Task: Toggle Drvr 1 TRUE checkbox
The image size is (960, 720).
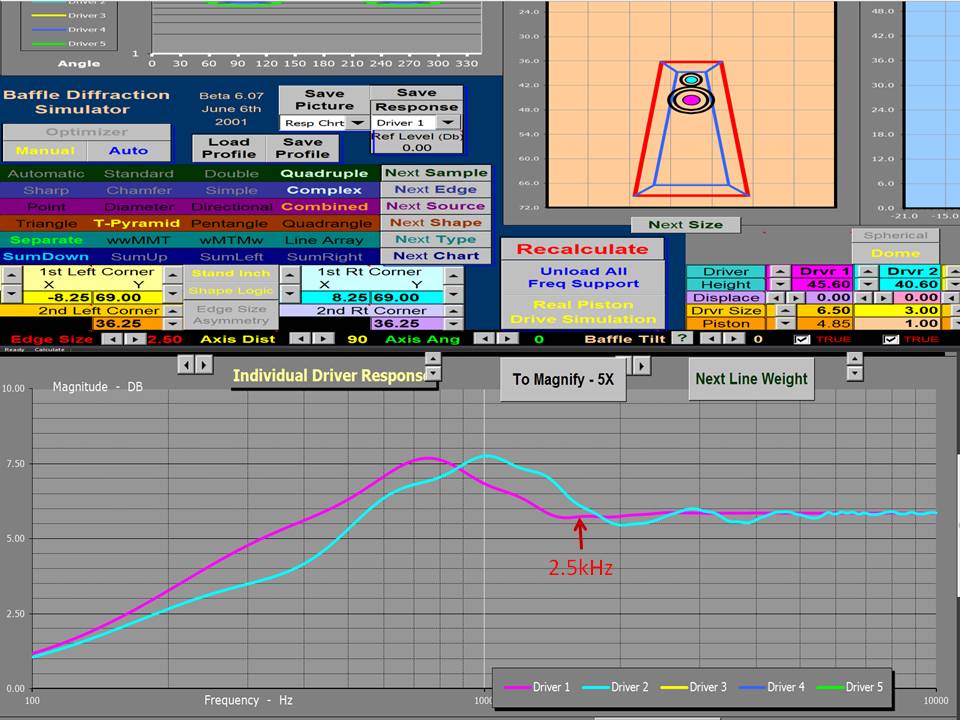Action: pyautogui.click(x=801, y=339)
